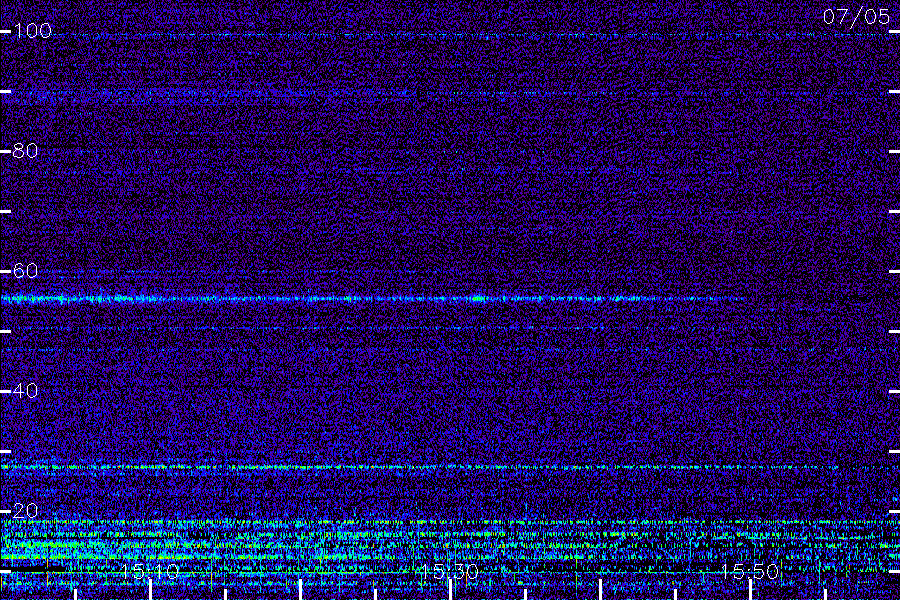Click the 20 frequency axis label

[25, 510]
